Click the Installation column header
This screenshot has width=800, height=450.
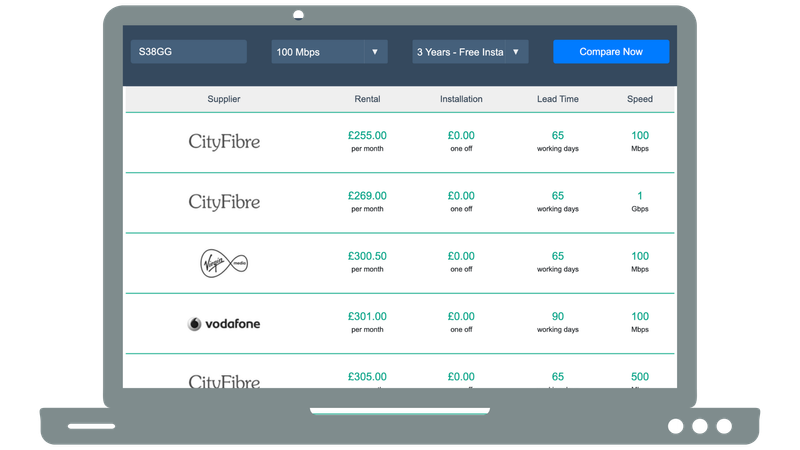(x=461, y=99)
